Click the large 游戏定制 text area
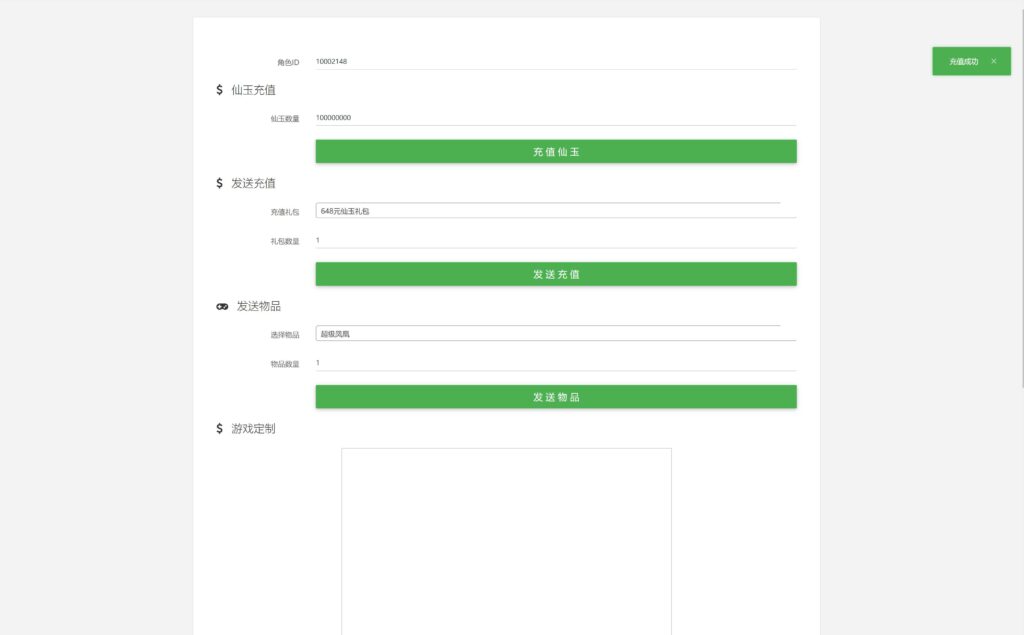This screenshot has height=635, width=1024. (506, 540)
